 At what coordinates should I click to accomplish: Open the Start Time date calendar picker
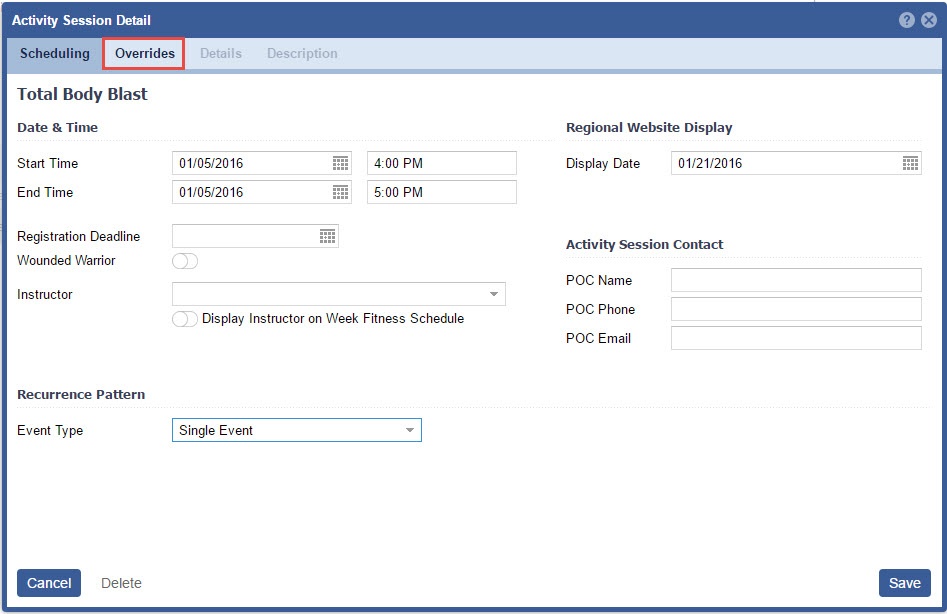coord(340,163)
